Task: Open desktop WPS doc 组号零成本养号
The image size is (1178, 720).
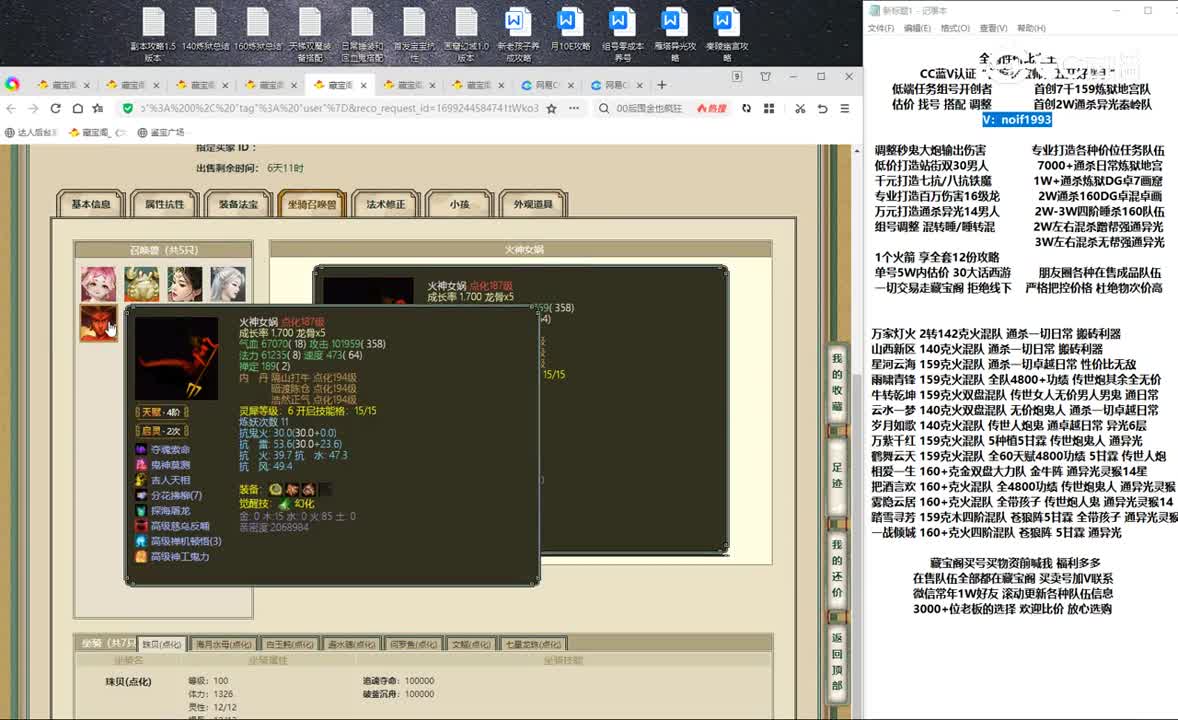Action: pyautogui.click(x=623, y=35)
